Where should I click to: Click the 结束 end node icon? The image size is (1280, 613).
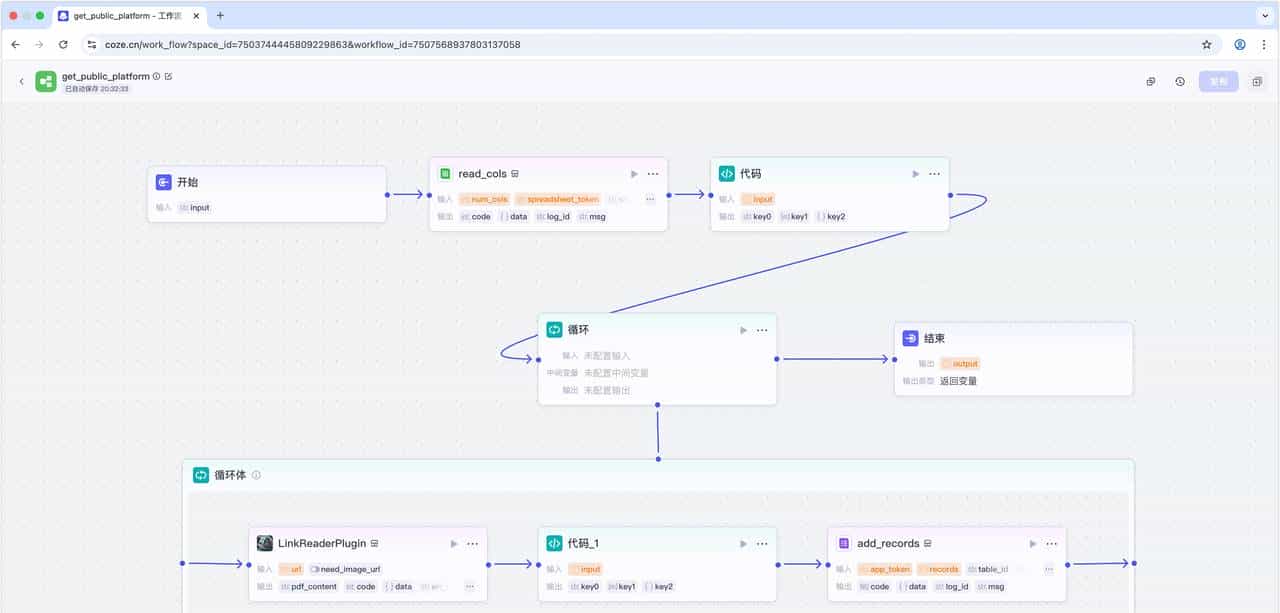tap(910, 339)
